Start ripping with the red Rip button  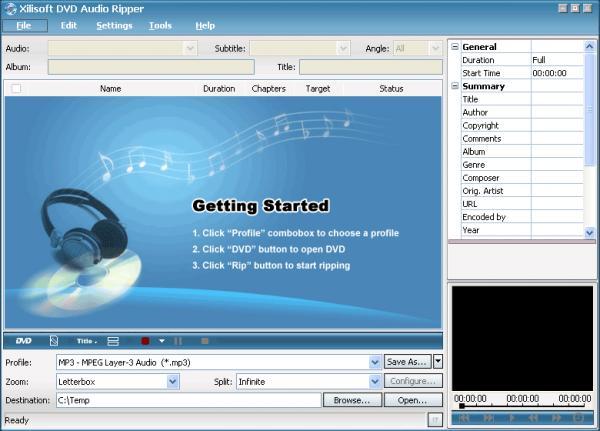145,341
